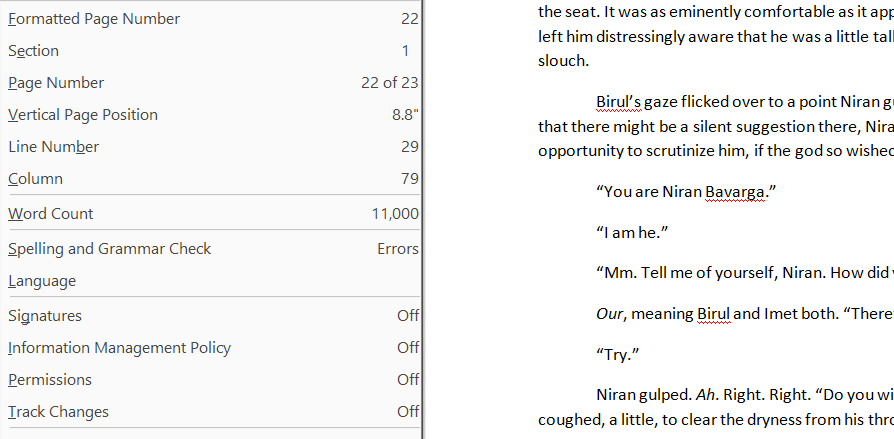This screenshot has width=894, height=439.
Task: Toggle the Signatures status option
Action: (45, 316)
